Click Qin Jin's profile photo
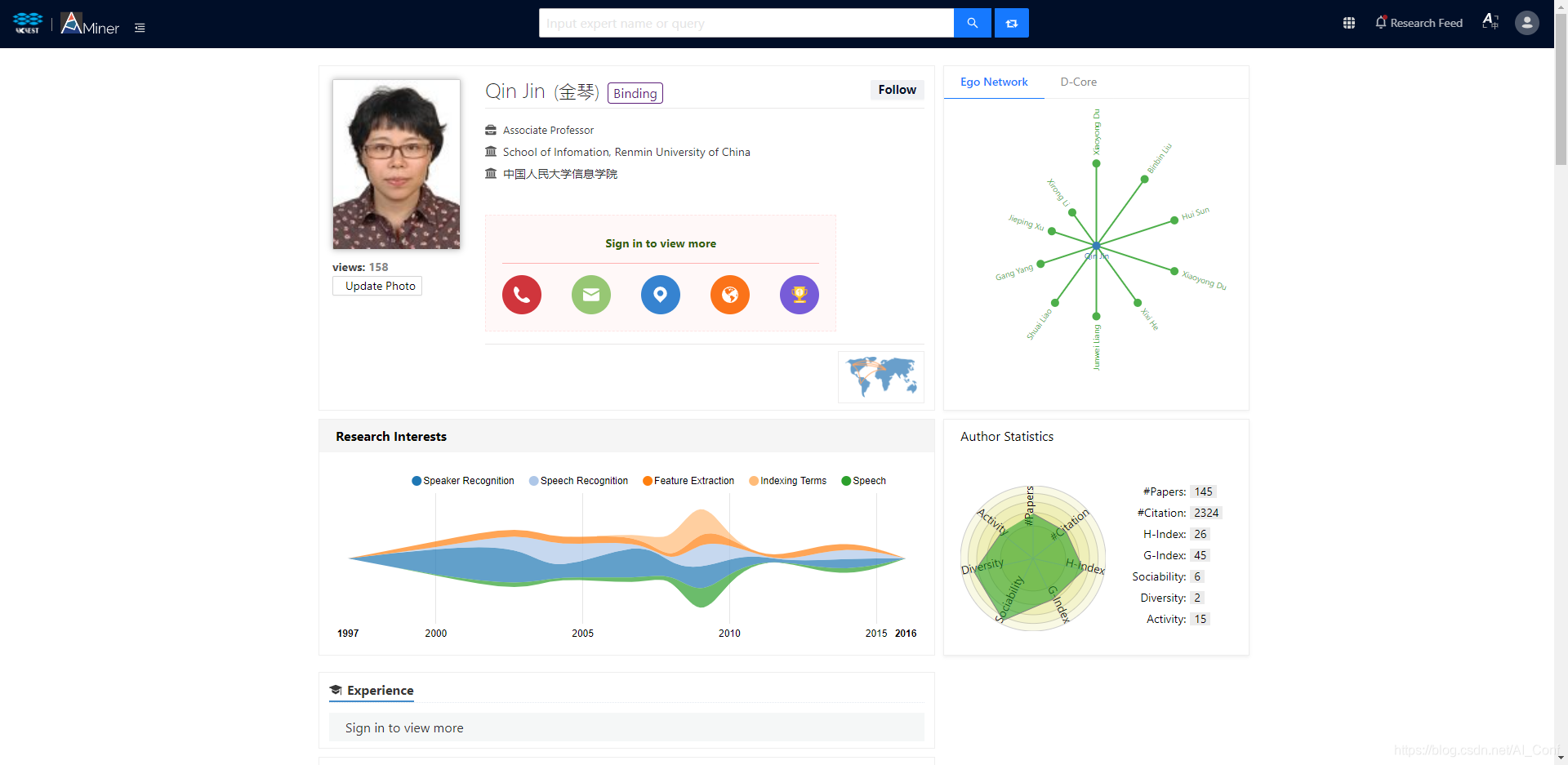Image resolution: width=1568 pixels, height=765 pixels. coord(396,164)
